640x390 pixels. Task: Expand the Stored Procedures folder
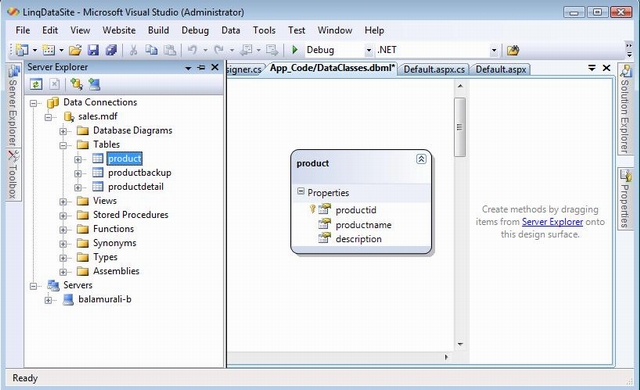click(x=63, y=216)
